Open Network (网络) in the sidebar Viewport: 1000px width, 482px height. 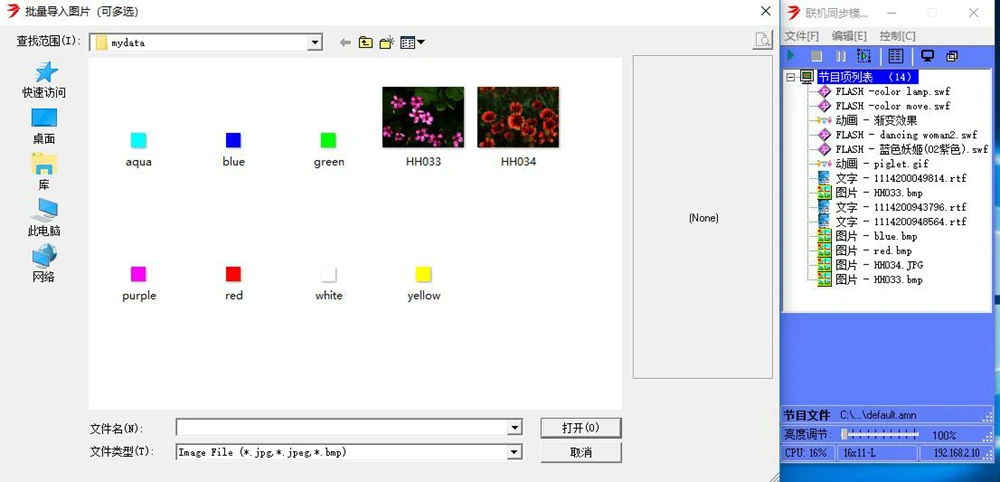44,264
